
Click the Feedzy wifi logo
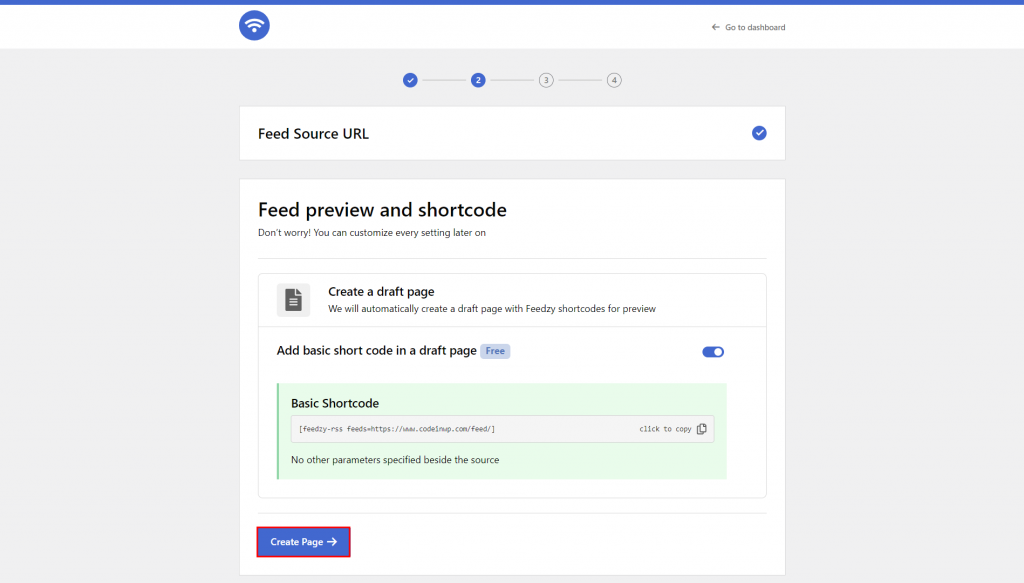click(x=253, y=25)
